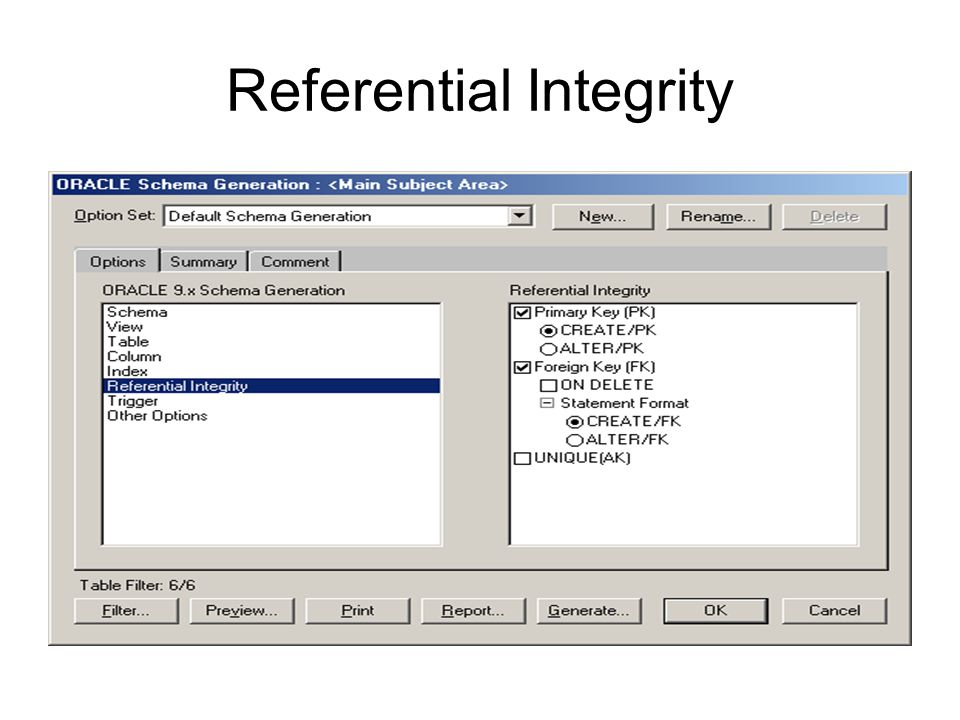The image size is (960, 720).
Task: Click the Cancel button
Action: point(834,610)
